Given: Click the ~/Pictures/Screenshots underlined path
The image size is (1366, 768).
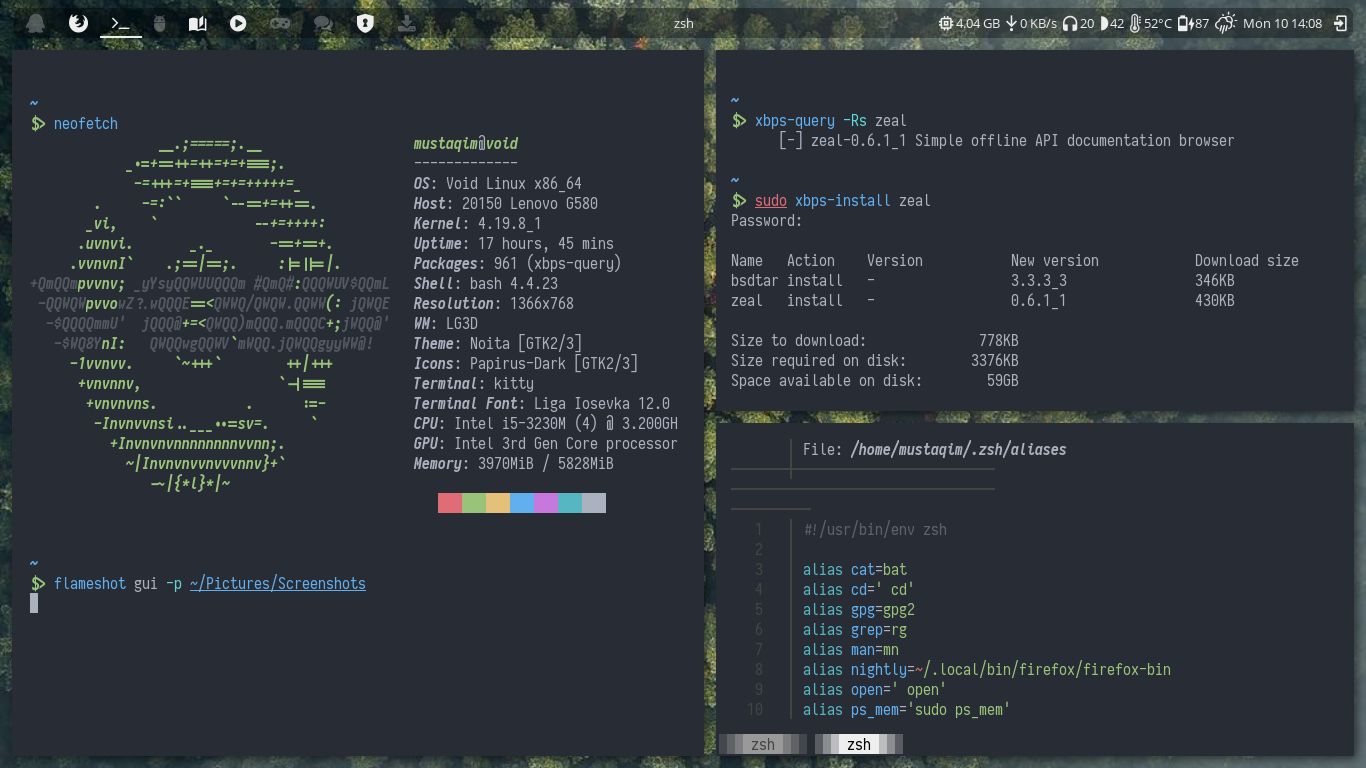Looking at the screenshot, I should (278, 583).
